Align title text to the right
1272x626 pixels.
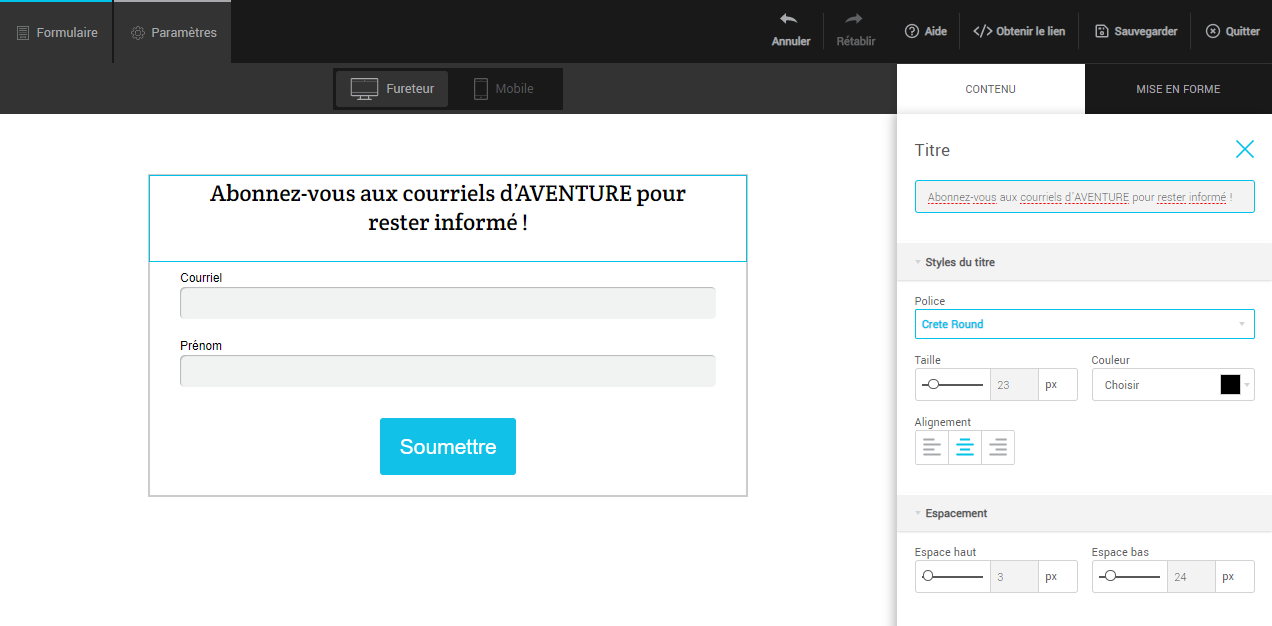(x=998, y=448)
